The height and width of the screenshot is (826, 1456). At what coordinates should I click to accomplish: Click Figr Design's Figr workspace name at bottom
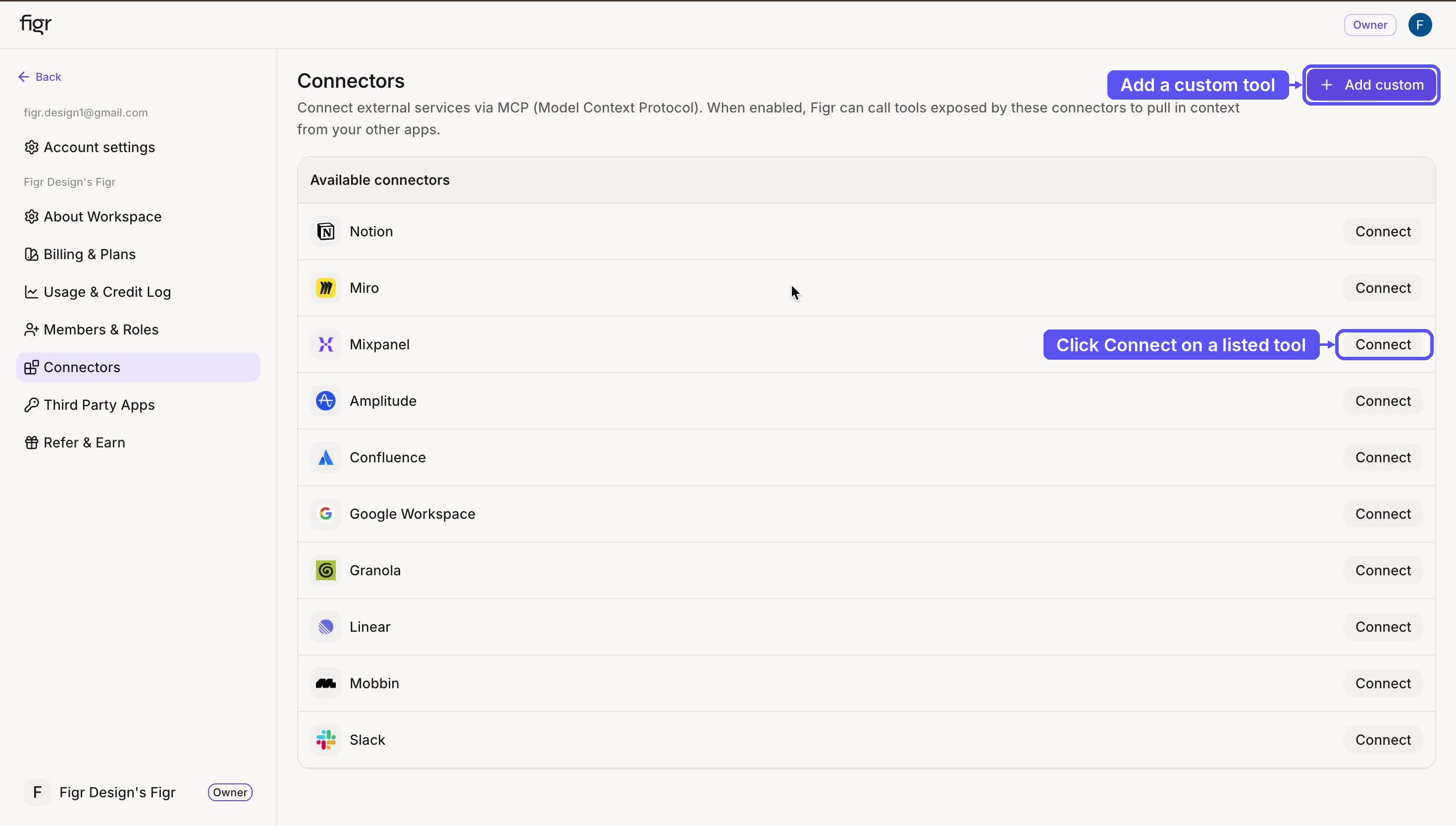click(117, 792)
